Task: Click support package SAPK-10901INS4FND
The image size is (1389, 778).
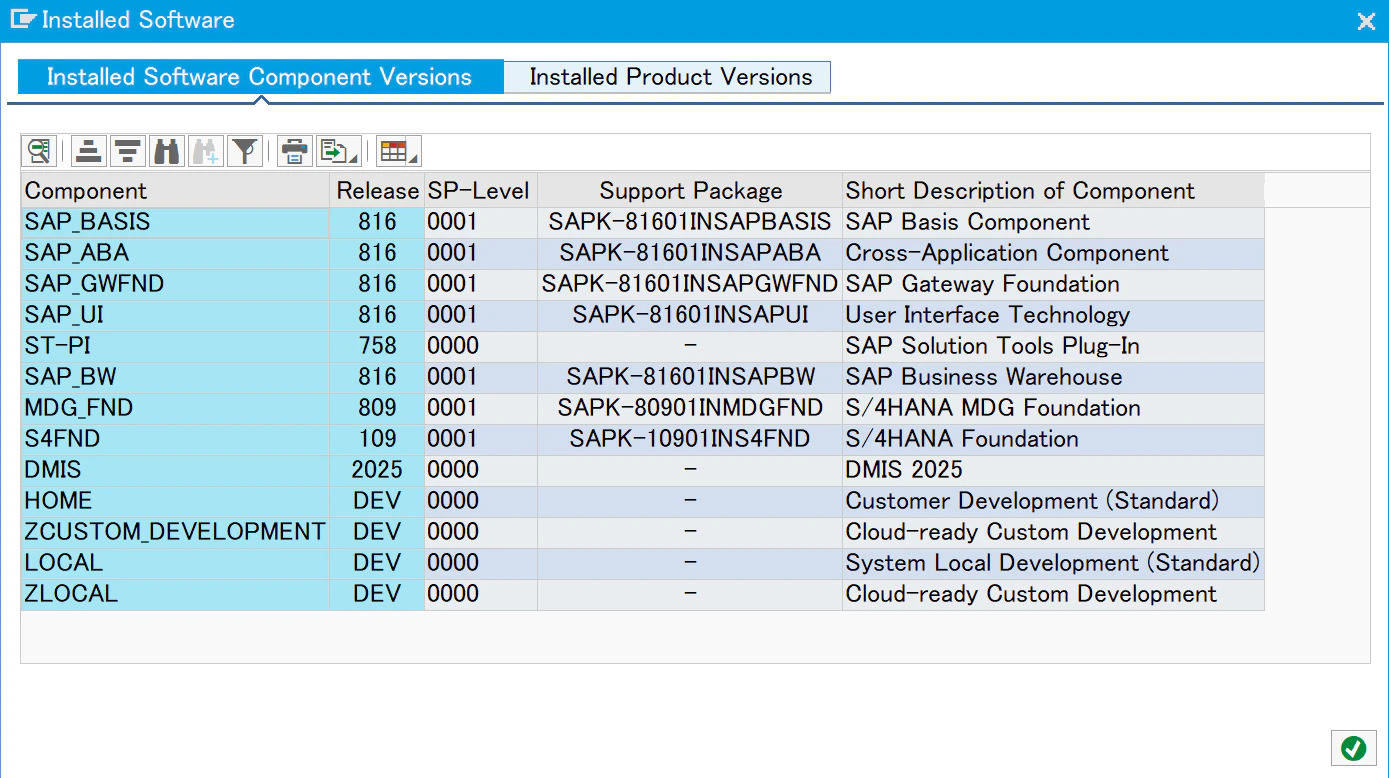Action: click(690, 439)
